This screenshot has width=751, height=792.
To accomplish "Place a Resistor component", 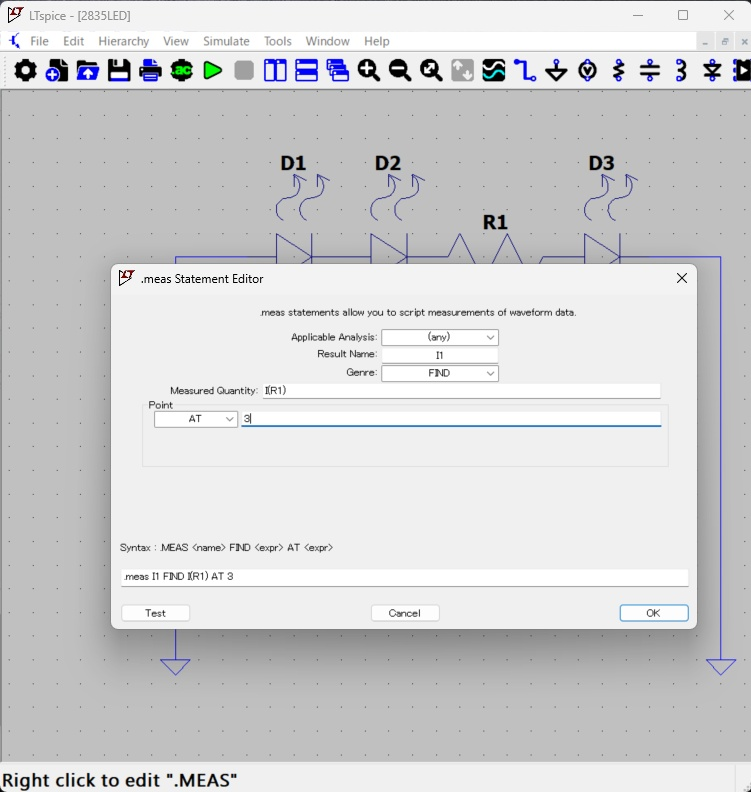I will coord(619,70).
